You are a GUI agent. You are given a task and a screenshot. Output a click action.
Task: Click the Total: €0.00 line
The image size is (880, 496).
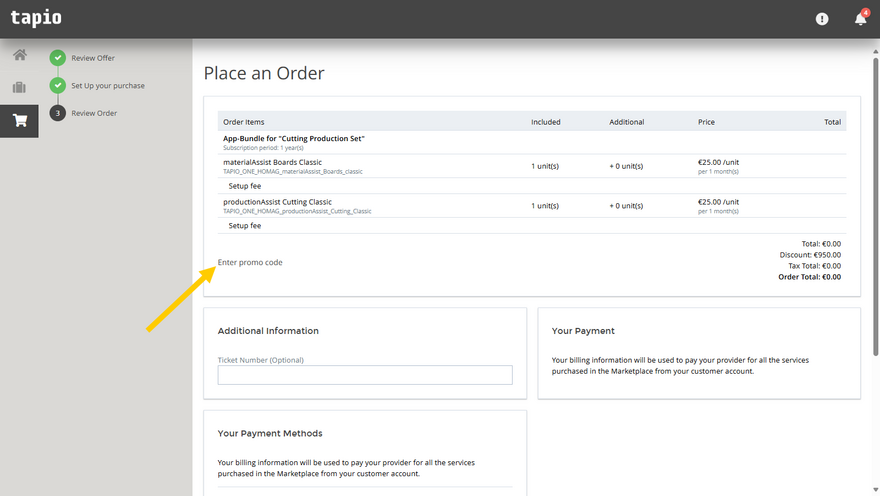click(x=821, y=244)
